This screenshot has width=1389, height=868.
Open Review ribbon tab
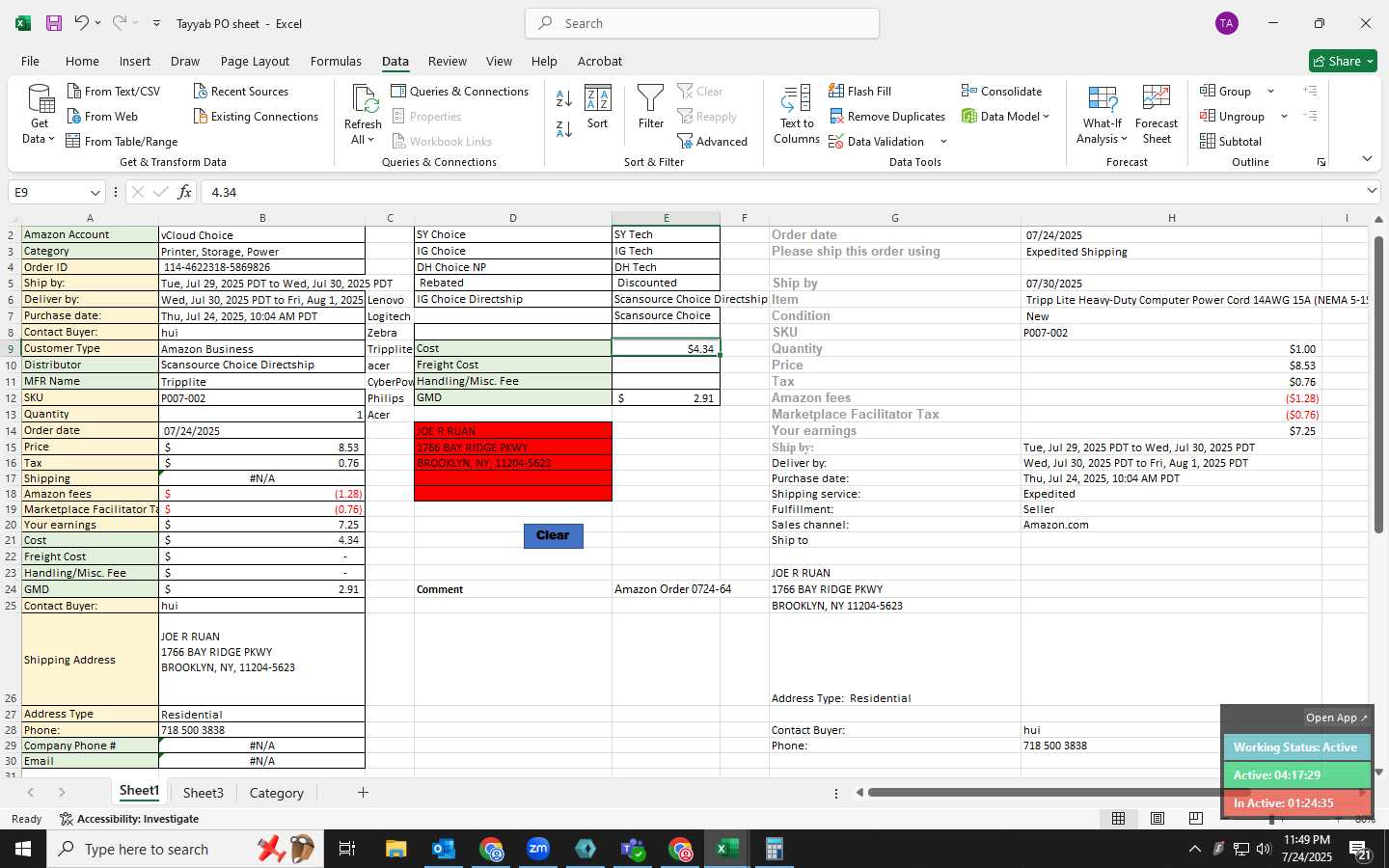tap(448, 61)
